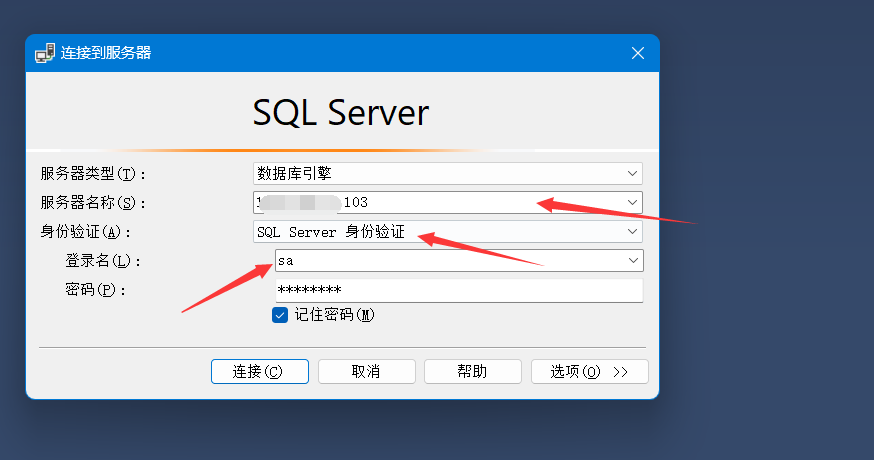Close the 连接到服务器 dialog
The image size is (874, 460).
tap(637, 53)
